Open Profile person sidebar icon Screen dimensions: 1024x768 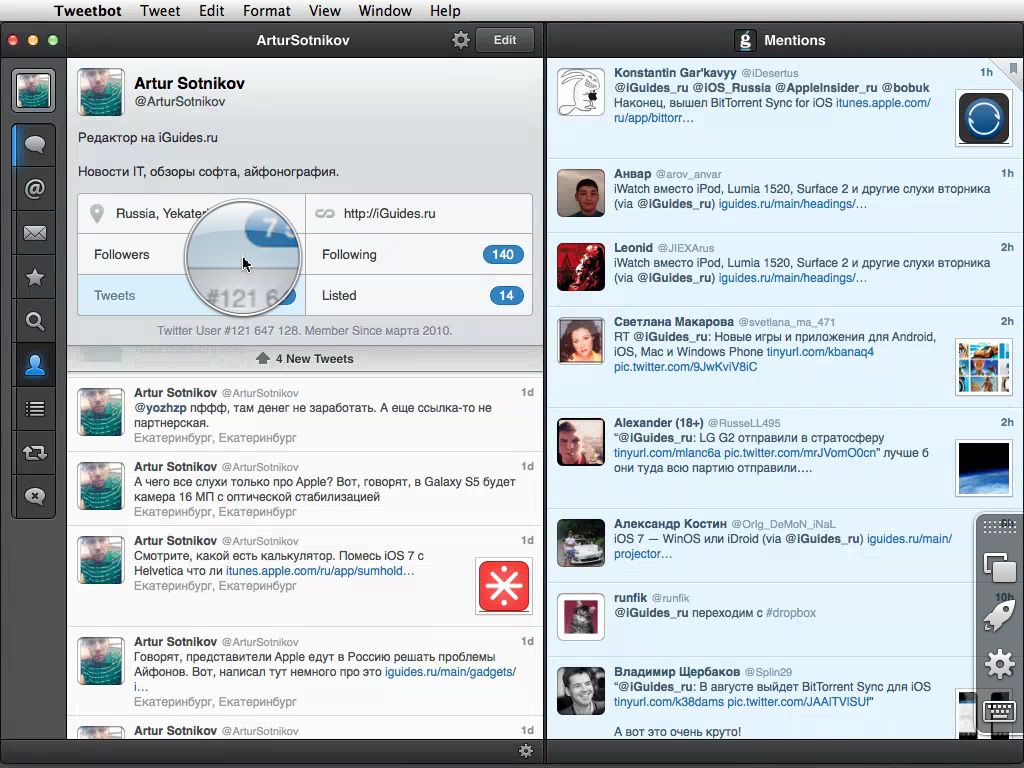coord(34,365)
